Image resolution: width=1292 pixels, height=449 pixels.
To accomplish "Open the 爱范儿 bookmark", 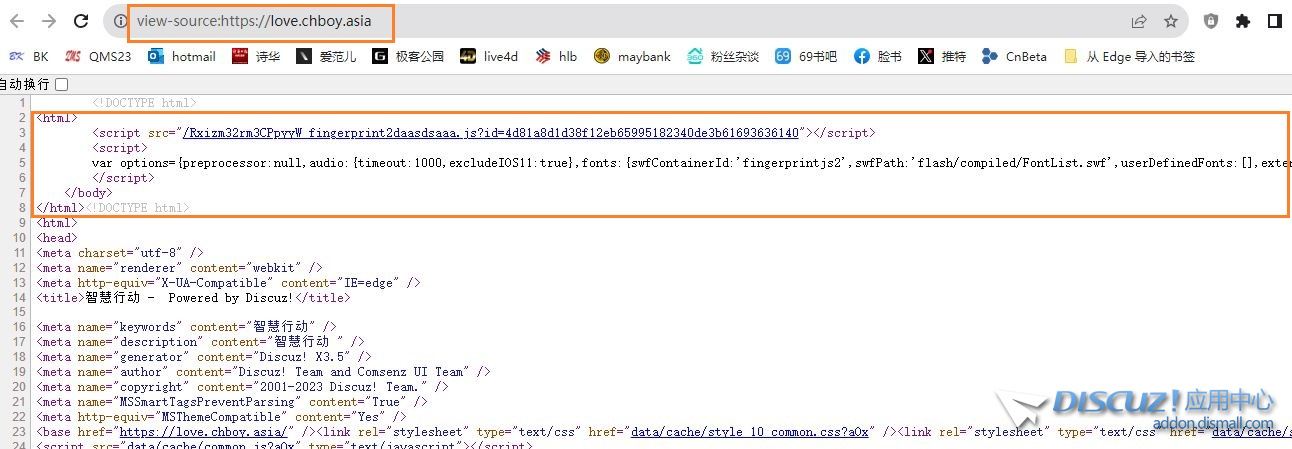I will [326, 57].
